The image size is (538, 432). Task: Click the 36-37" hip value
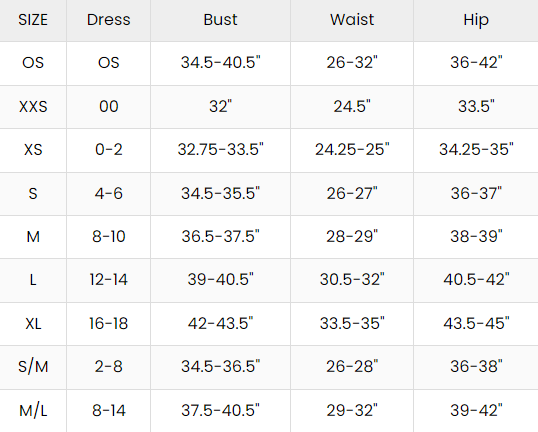(476, 193)
